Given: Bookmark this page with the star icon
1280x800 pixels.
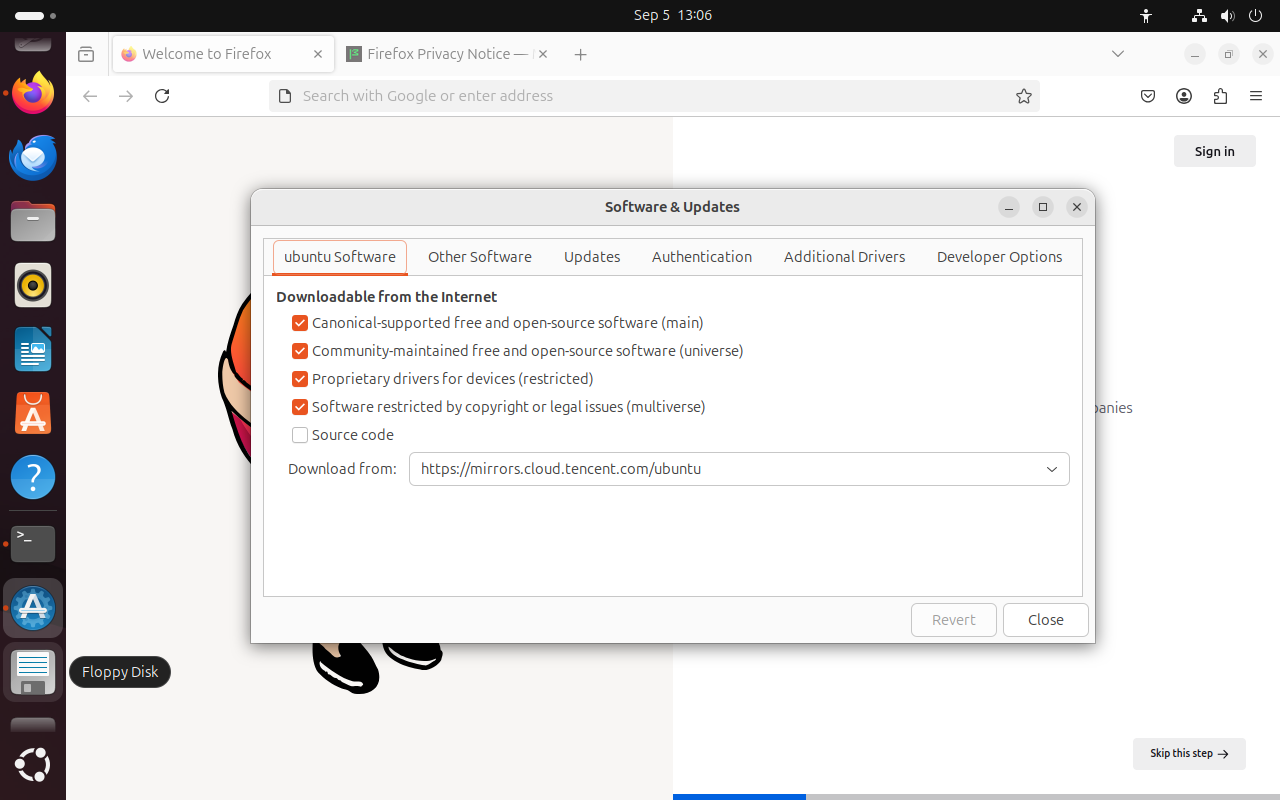Looking at the screenshot, I should (1024, 96).
